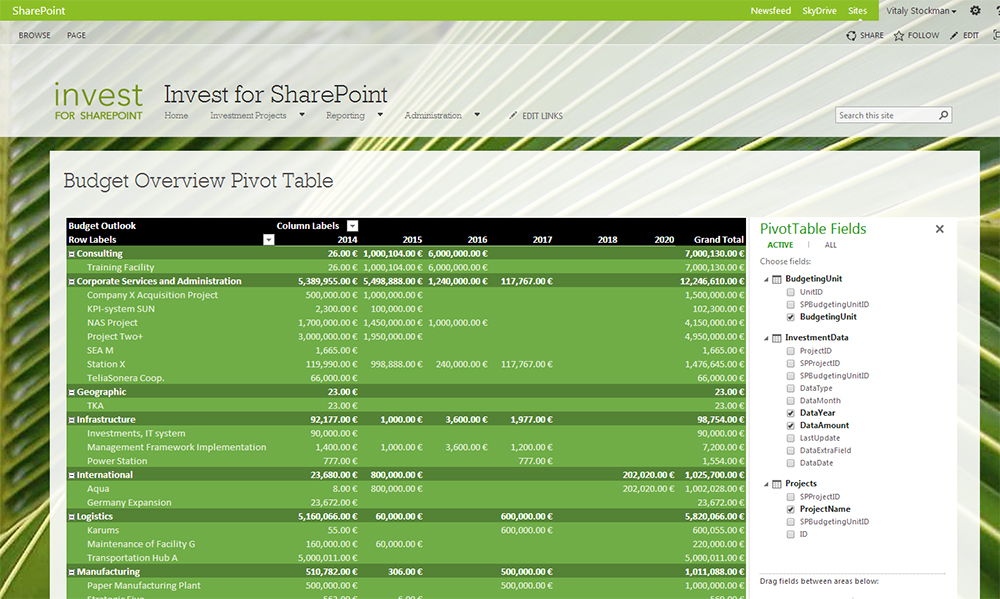The width and height of the screenshot is (1000, 599).
Task: Collapse the Corporate Services and Administration group
Action: pyautogui.click(x=71, y=281)
